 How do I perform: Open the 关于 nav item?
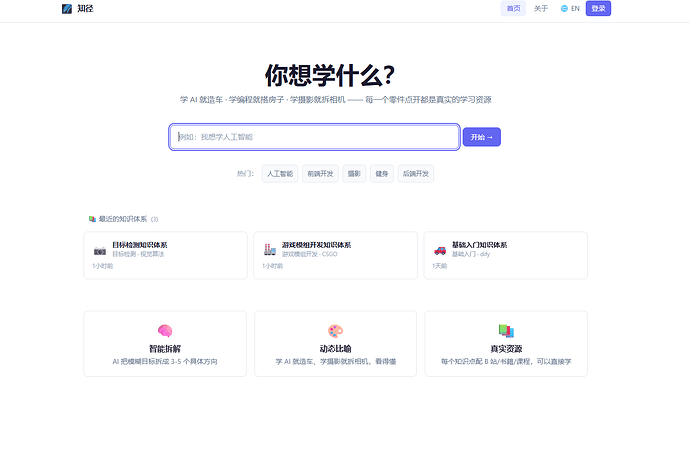541,8
